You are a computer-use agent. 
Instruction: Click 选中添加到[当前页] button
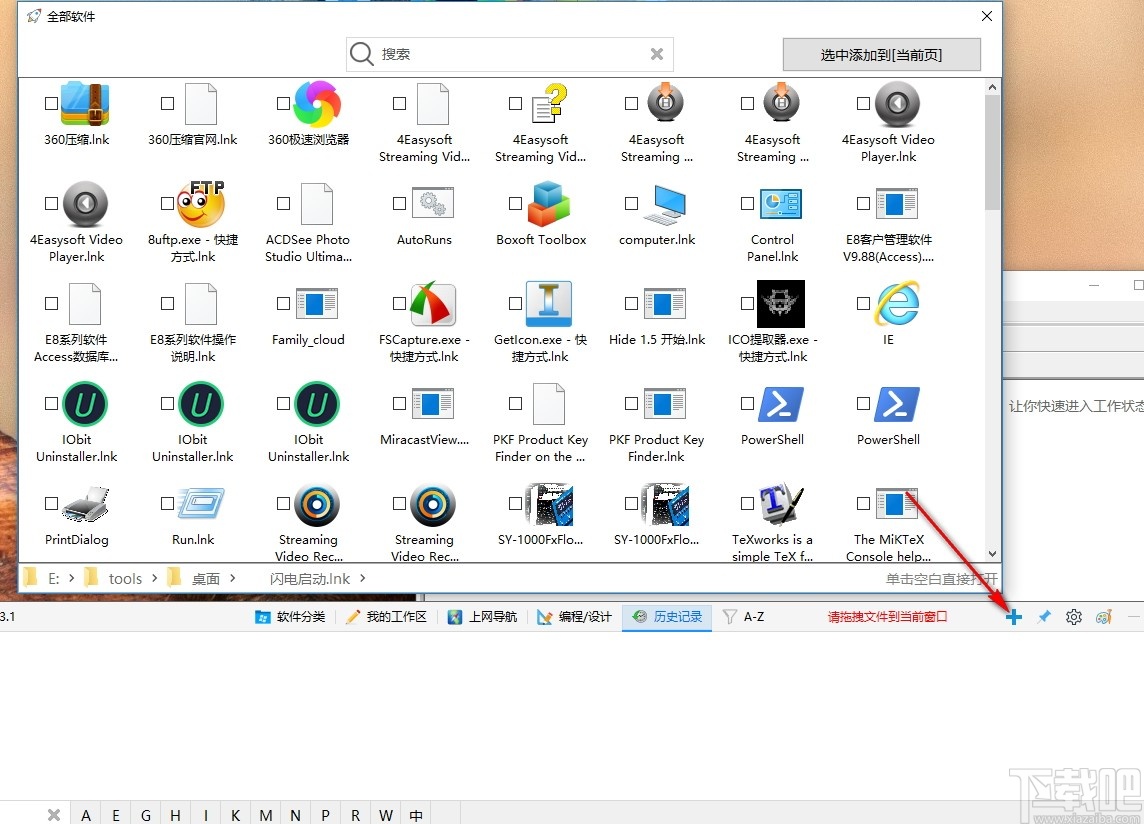pyautogui.click(x=881, y=55)
